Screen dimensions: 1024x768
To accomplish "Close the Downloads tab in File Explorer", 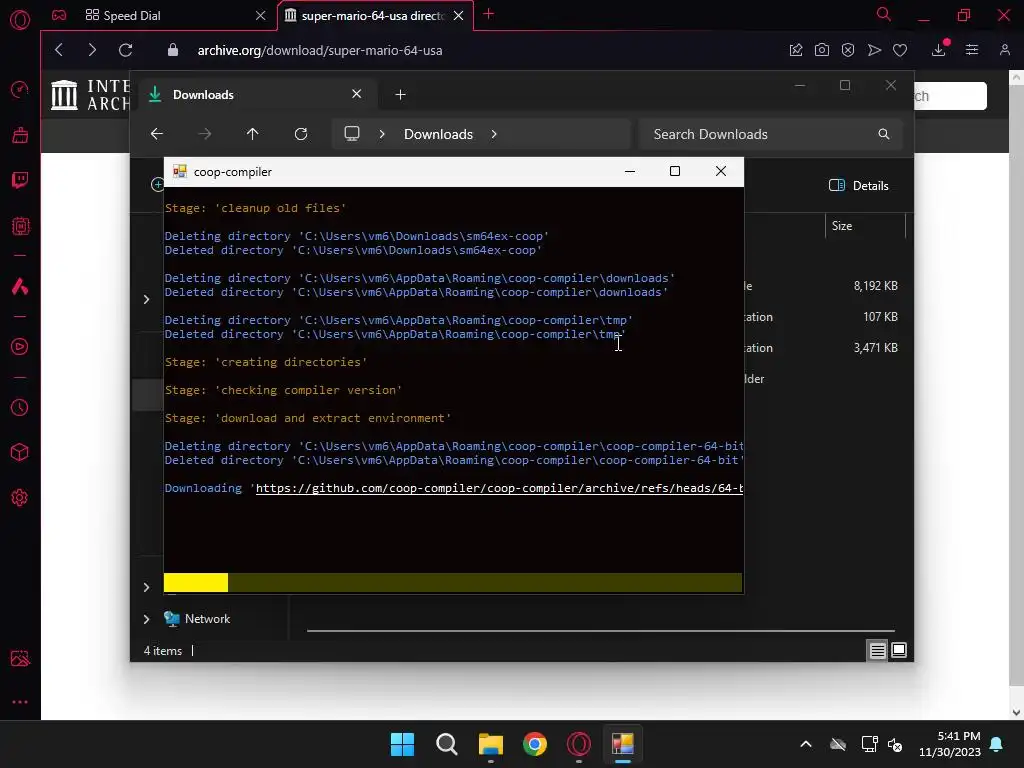I will (357, 94).
